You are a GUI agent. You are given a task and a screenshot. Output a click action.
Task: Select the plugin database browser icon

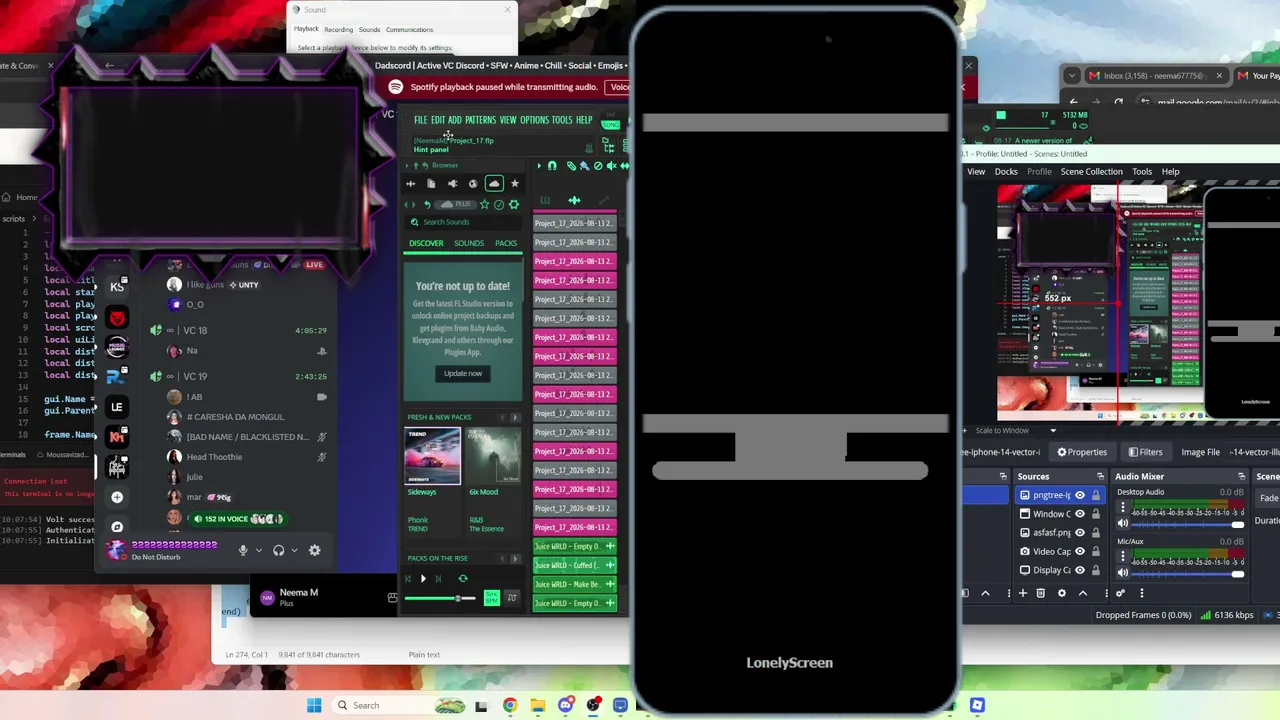point(452,184)
